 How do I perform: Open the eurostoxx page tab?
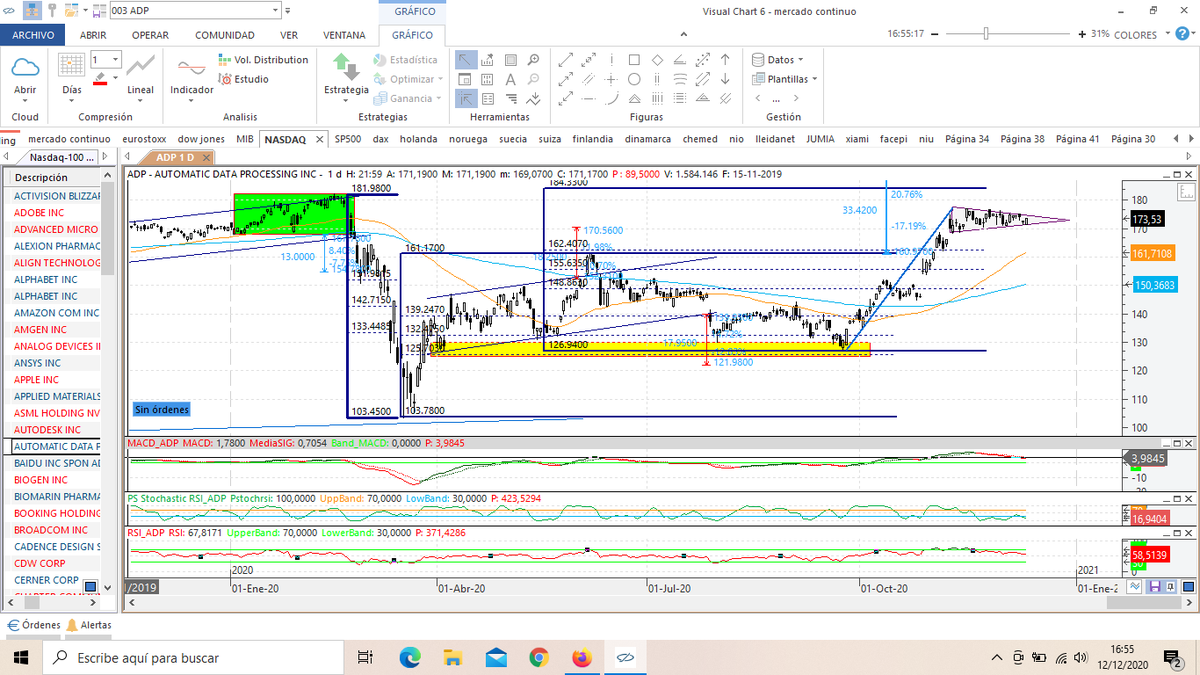(x=145, y=139)
